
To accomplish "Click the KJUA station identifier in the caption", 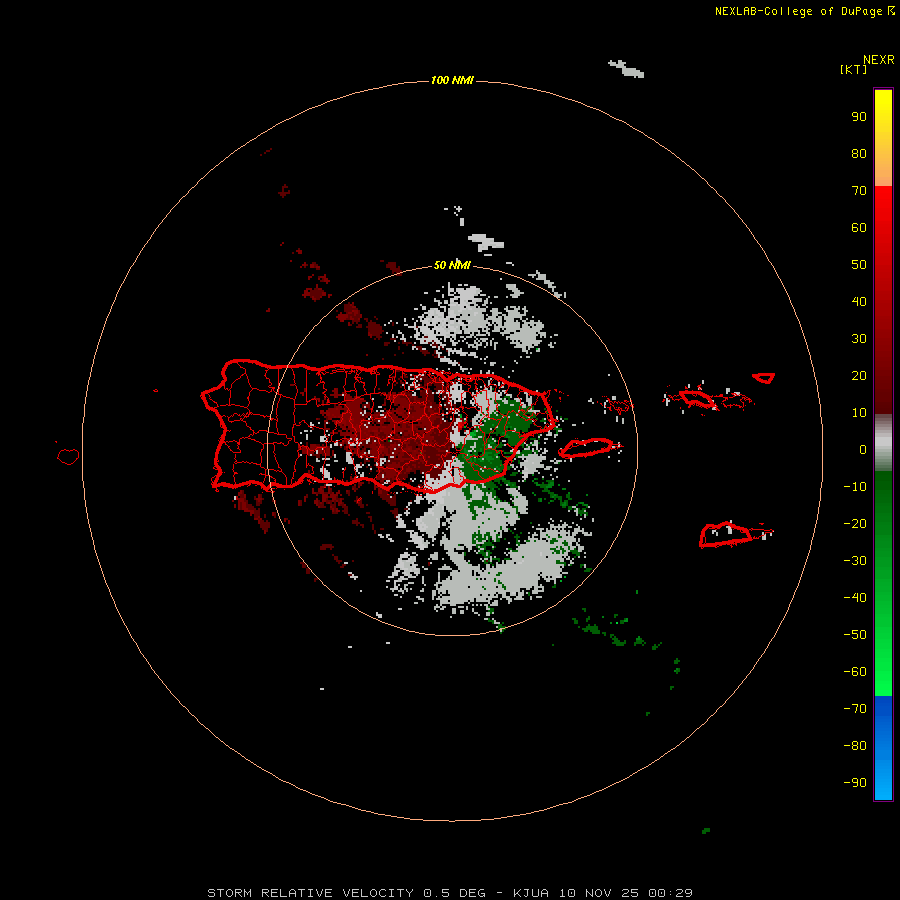I will [531, 893].
